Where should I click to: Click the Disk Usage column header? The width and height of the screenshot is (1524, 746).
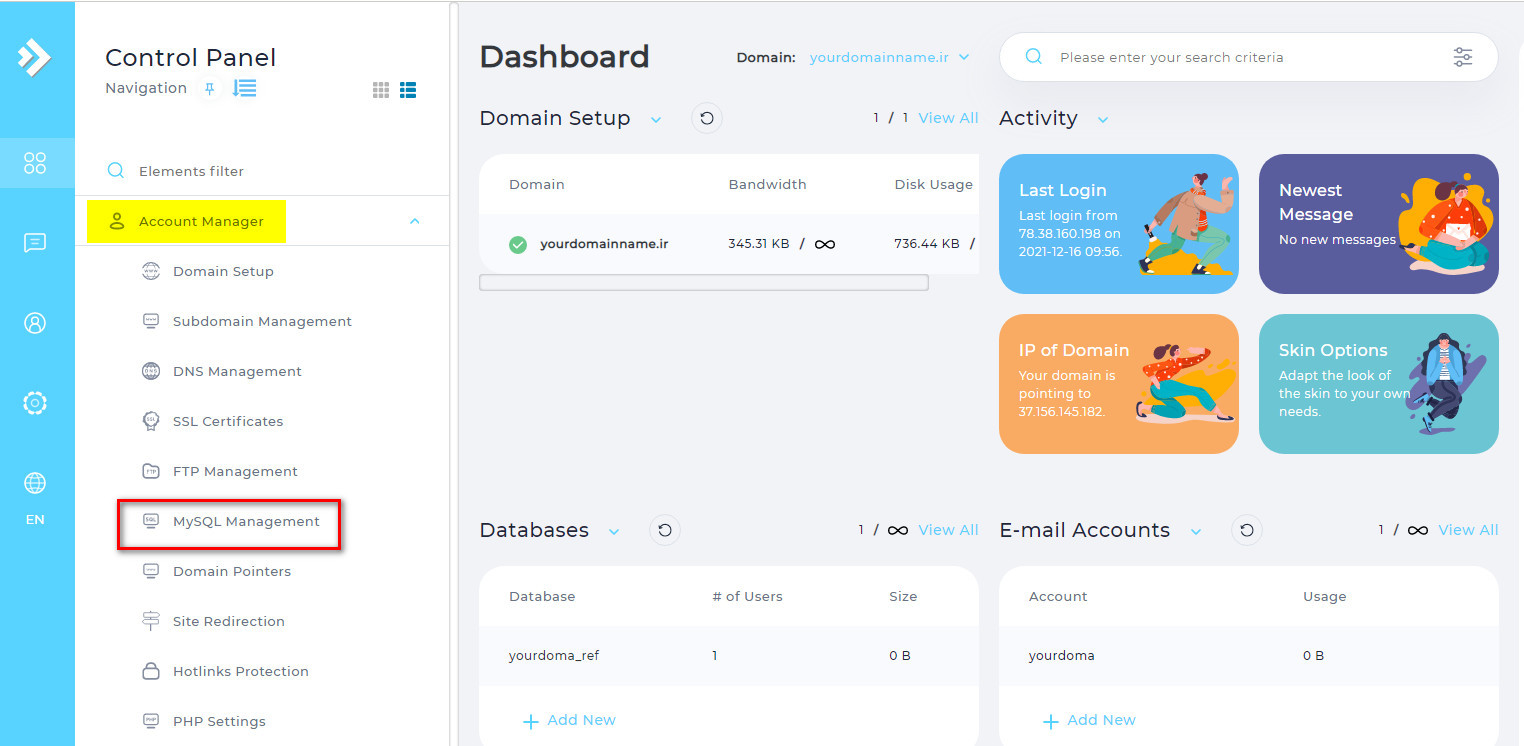pyautogui.click(x=934, y=184)
